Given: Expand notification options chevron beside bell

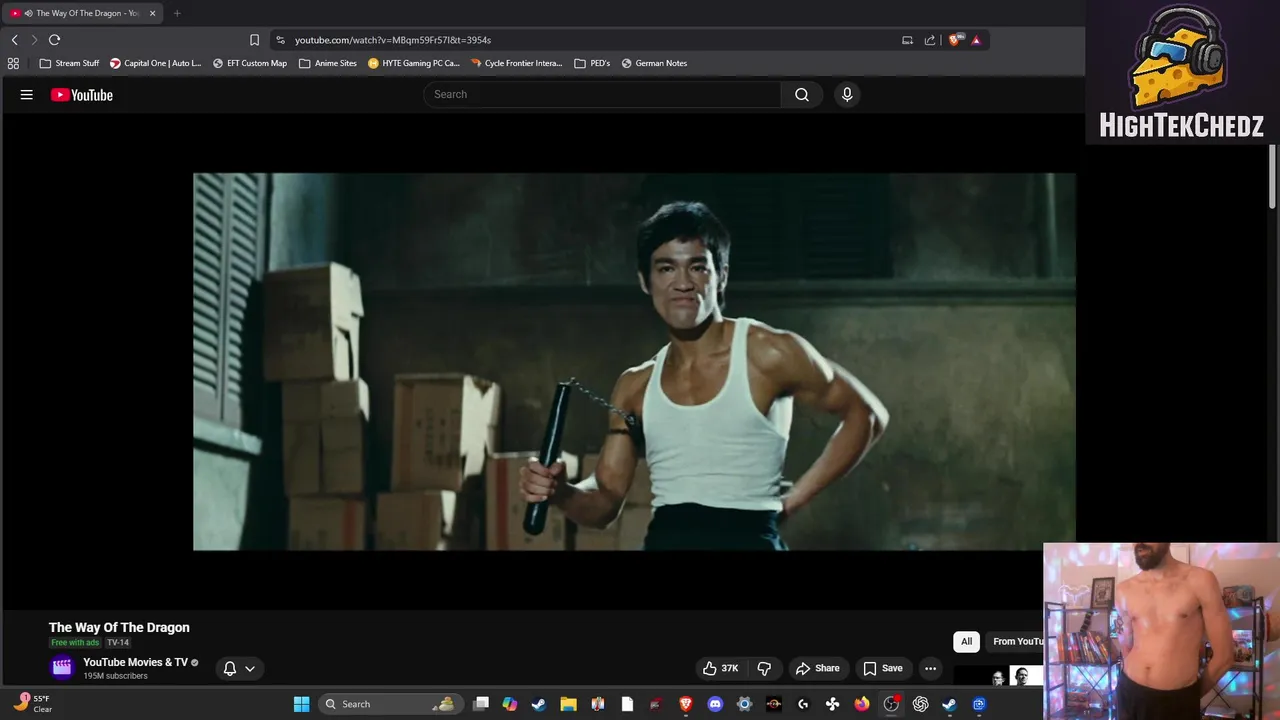Looking at the screenshot, I should [250, 668].
